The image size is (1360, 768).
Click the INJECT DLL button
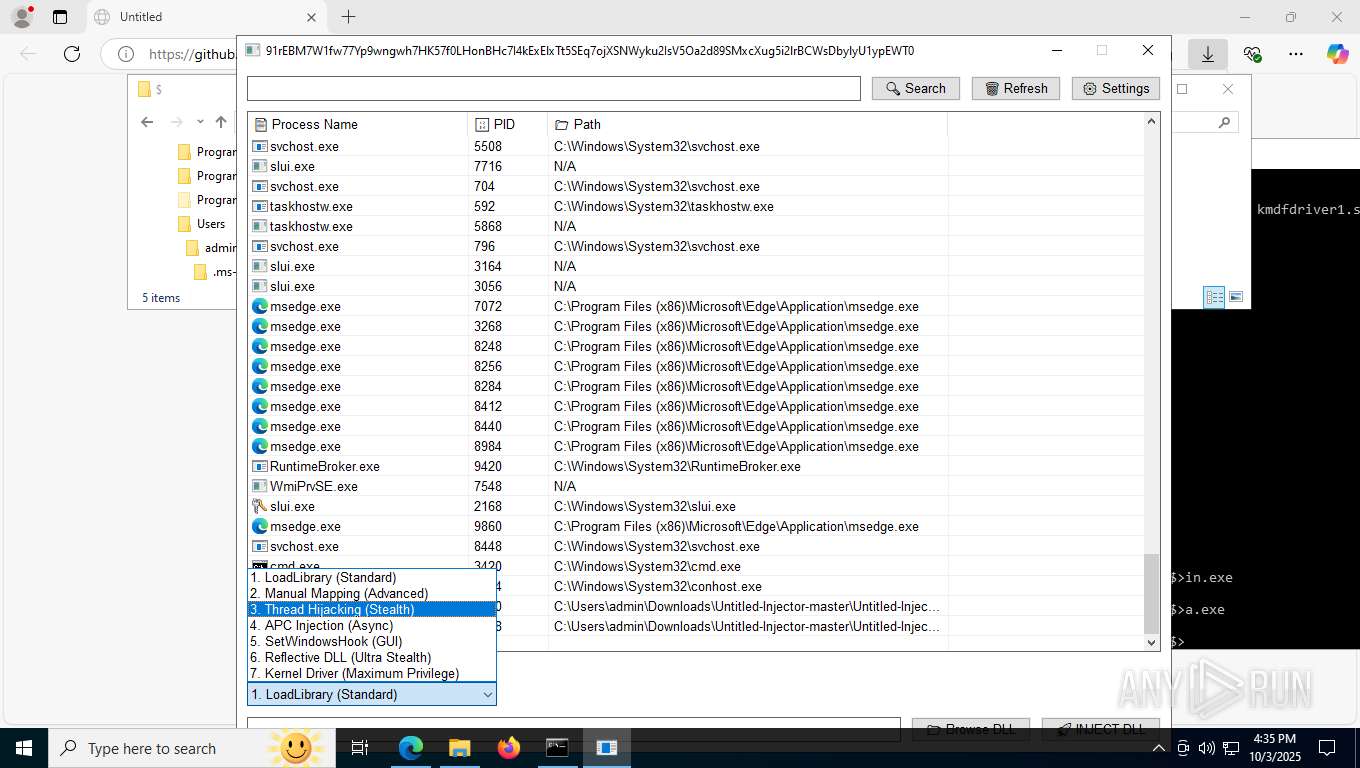coord(1100,729)
